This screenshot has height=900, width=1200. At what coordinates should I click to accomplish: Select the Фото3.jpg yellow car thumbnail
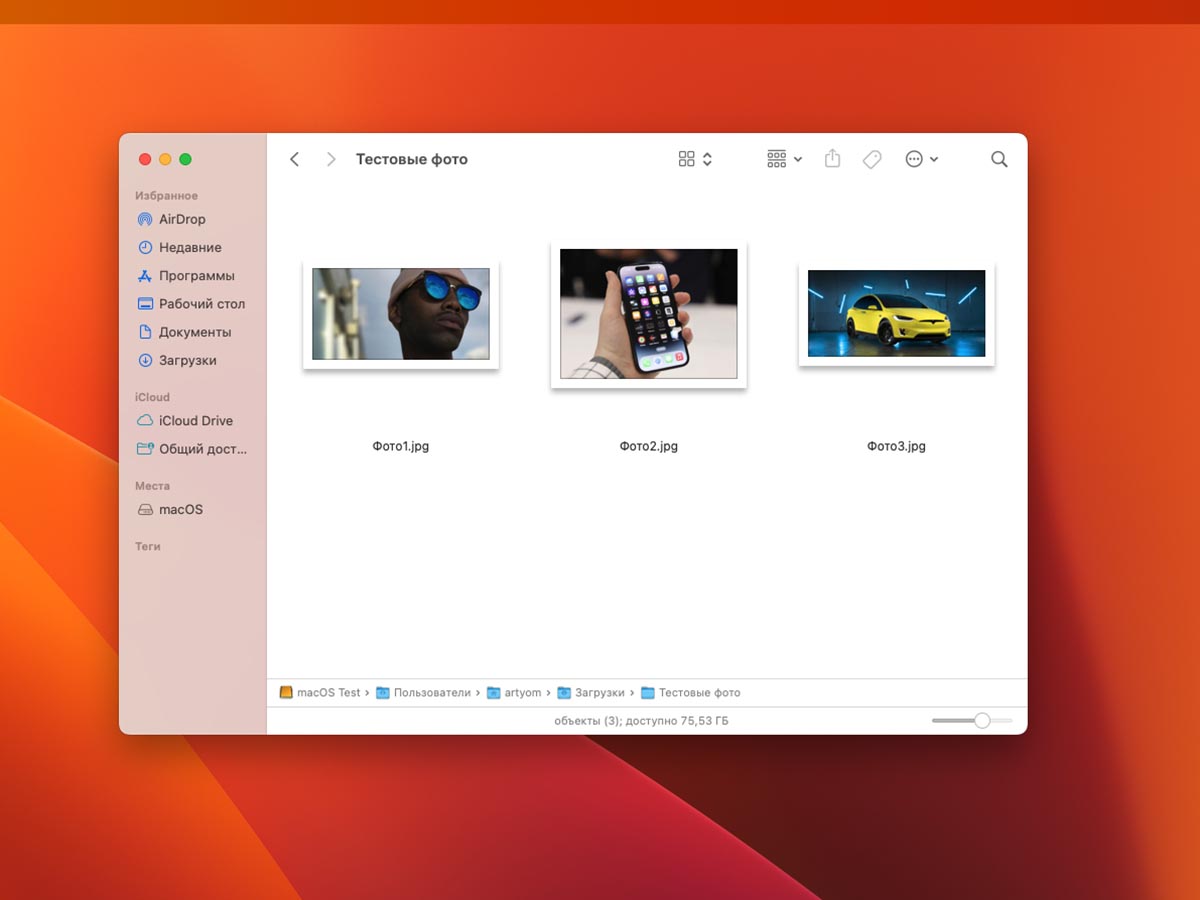[x=897, y=313]
